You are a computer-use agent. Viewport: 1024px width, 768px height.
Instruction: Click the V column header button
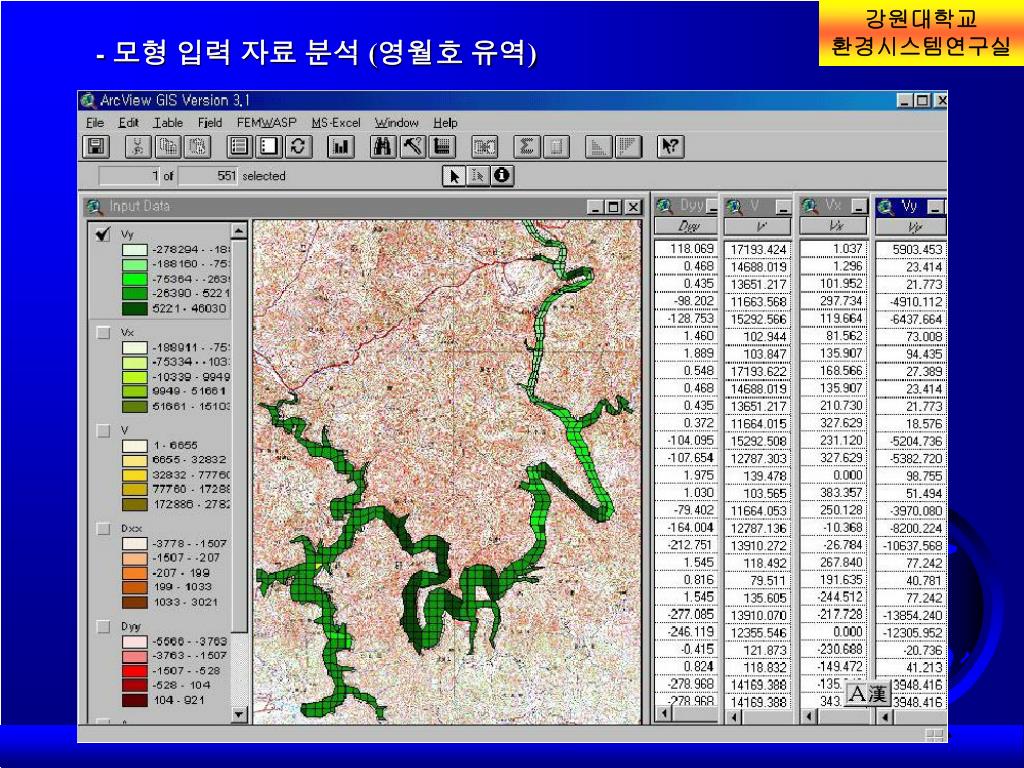(x=758, y=226)
